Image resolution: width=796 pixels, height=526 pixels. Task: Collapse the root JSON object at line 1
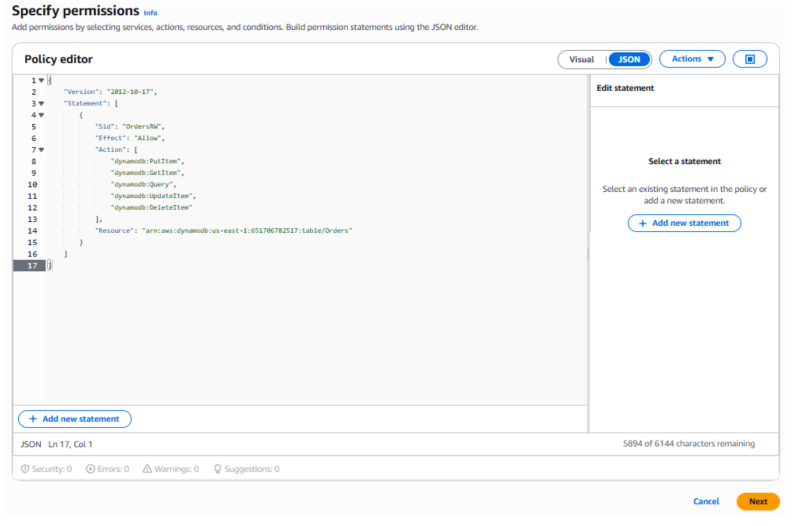pyautogui.click(x=41, y=80)
